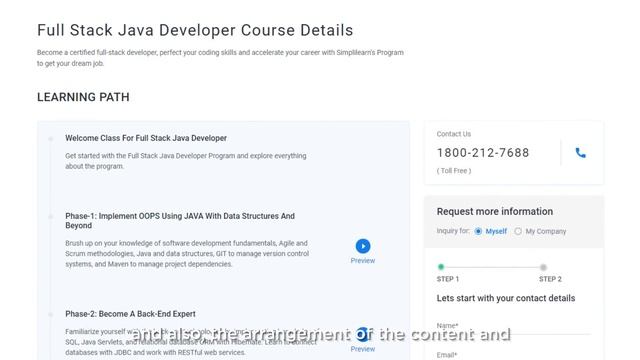This screenshot has width=640, height=360.
Task: Click the Email field label
Action: pyautogui.click(x=447, y=355)
